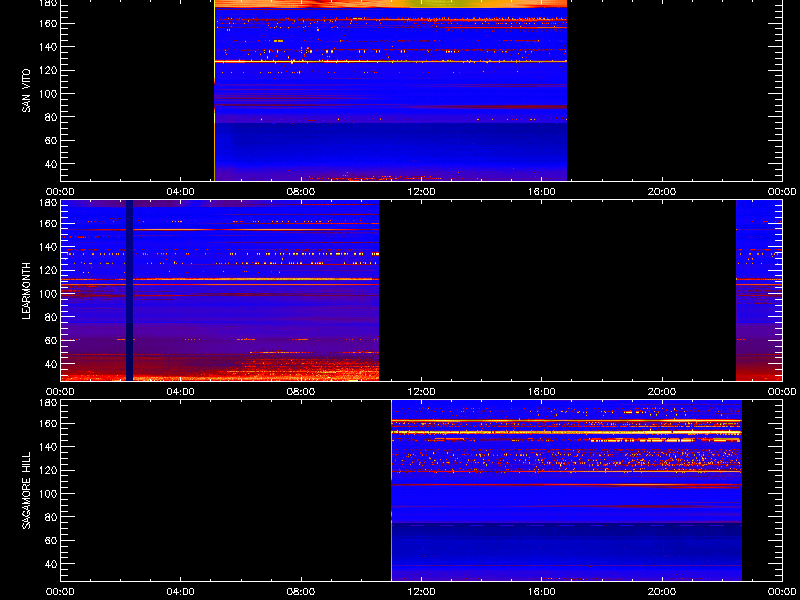Pick the 80 tick label on Learmonth plot

[x=52, y=317]
